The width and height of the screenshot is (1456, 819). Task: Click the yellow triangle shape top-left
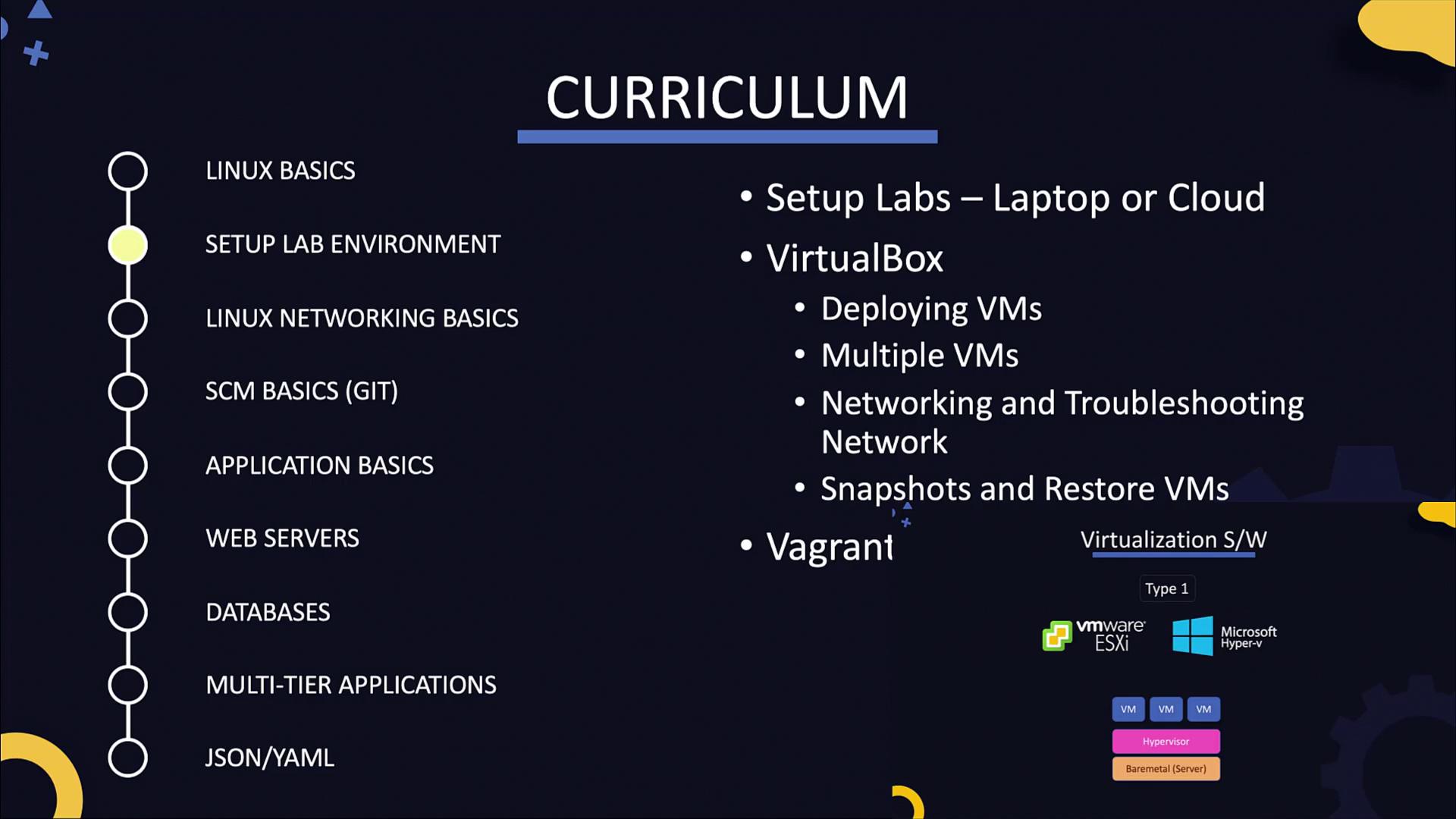[40, 10]
